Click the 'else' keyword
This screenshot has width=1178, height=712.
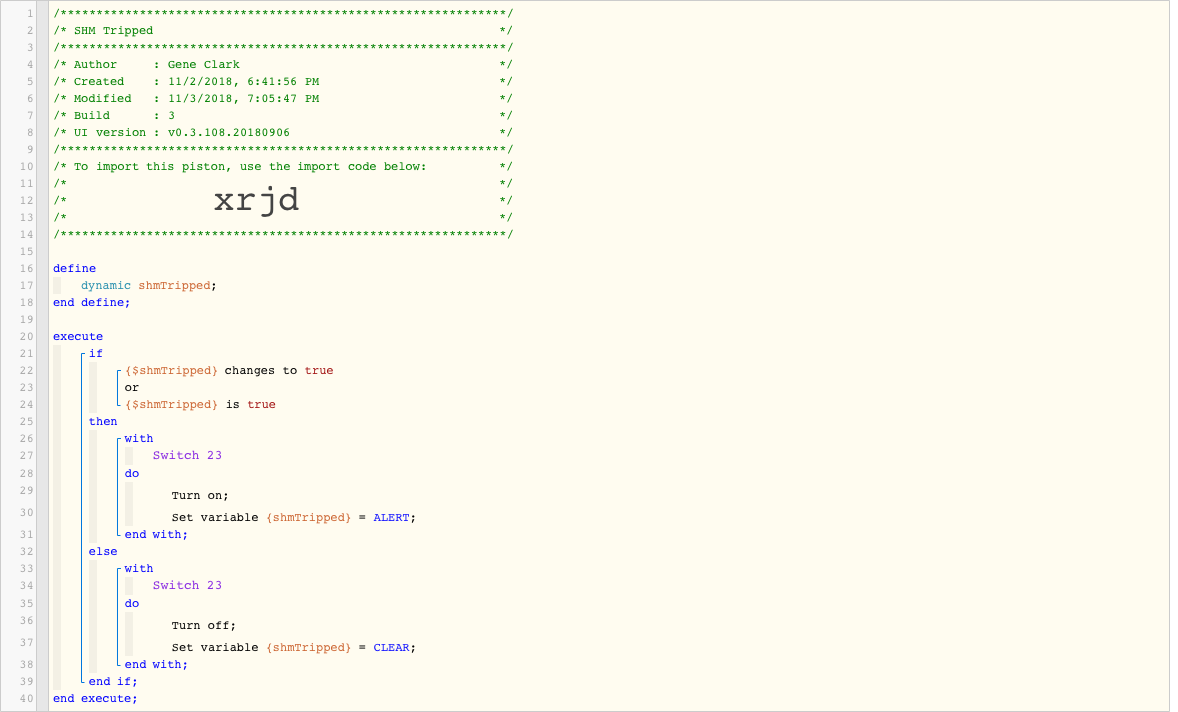[x=103, y=551]
